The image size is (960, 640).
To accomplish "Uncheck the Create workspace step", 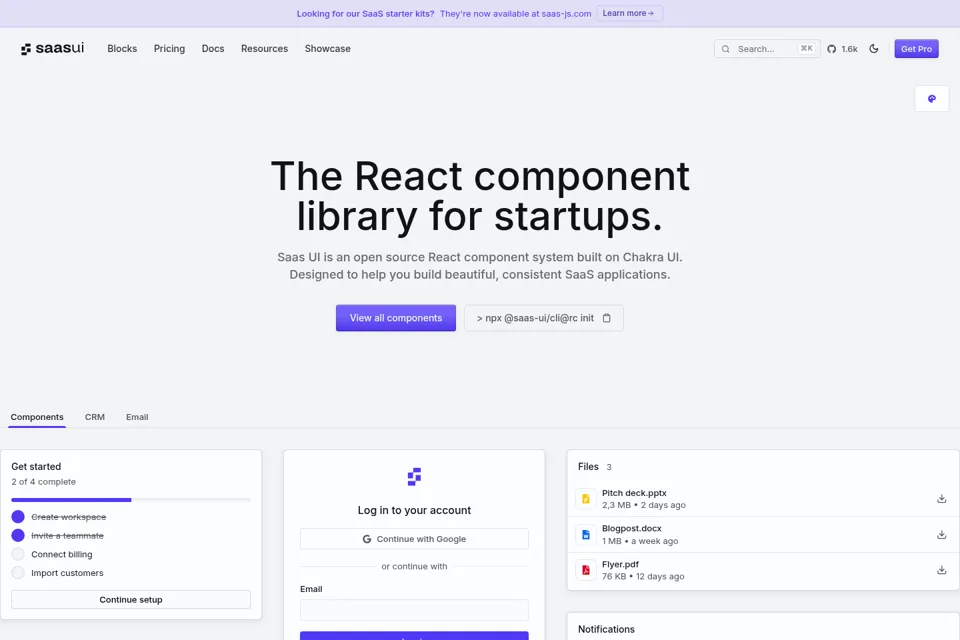I will (18, 517).
